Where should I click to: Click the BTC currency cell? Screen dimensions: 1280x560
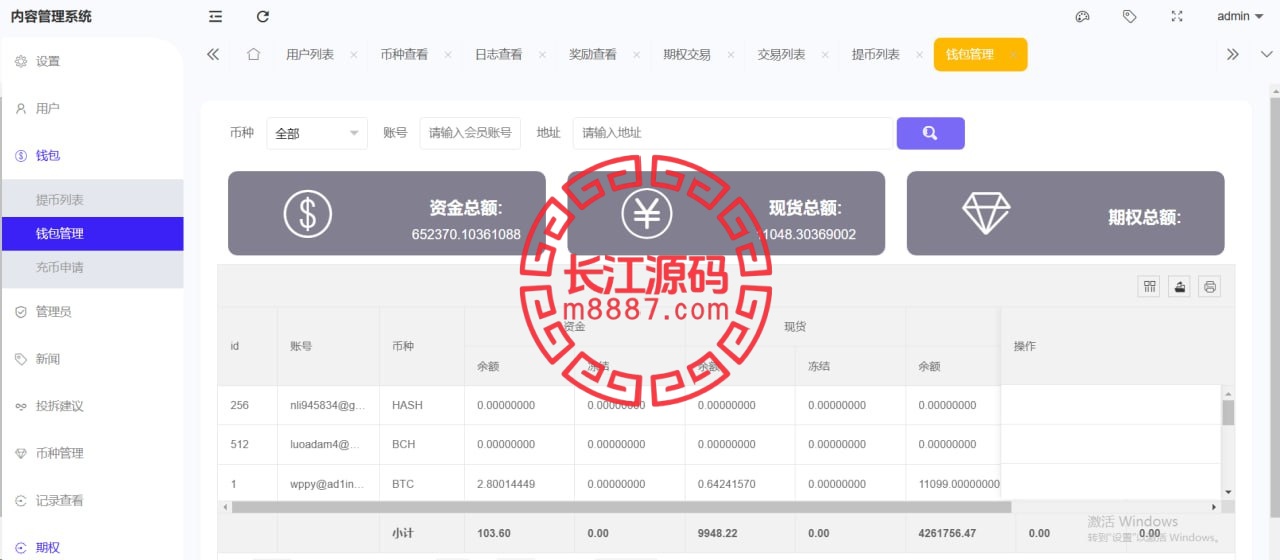point(422,484)
